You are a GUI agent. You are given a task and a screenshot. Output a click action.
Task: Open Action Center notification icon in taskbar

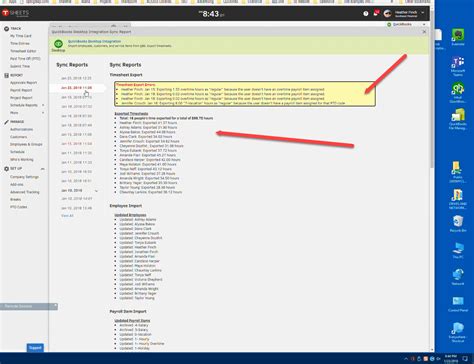(x=466, y=359)
